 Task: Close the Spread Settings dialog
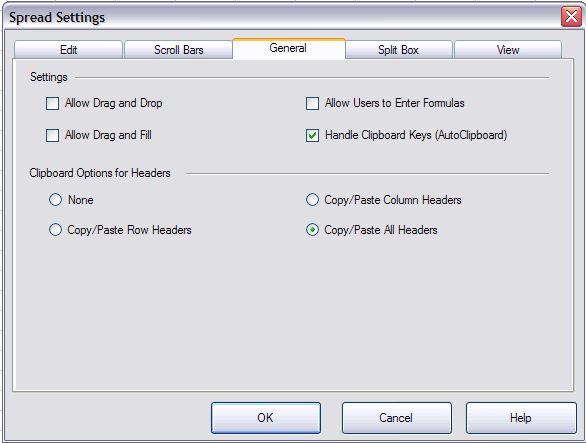[x=571, y=17]
